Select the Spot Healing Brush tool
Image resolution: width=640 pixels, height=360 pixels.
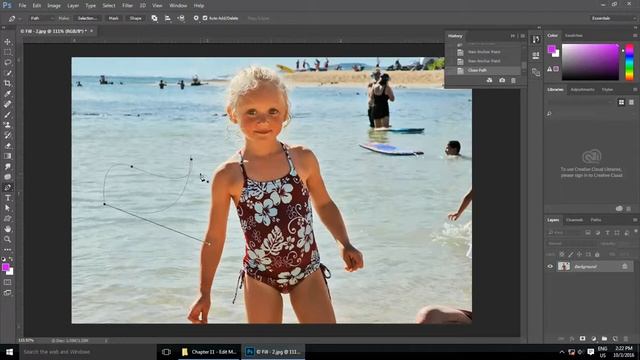click(7, 104)
